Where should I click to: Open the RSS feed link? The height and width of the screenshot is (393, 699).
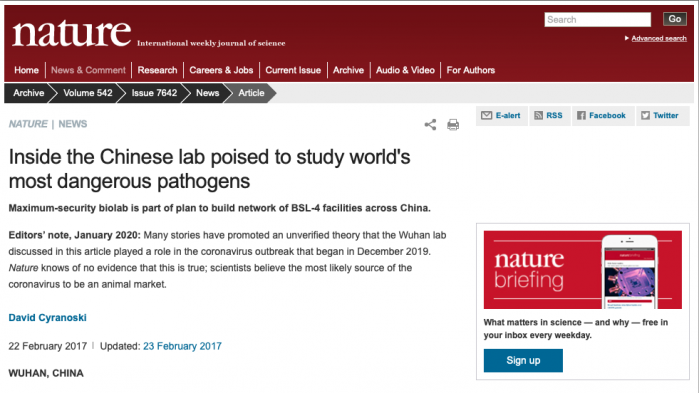pos(549,116)
